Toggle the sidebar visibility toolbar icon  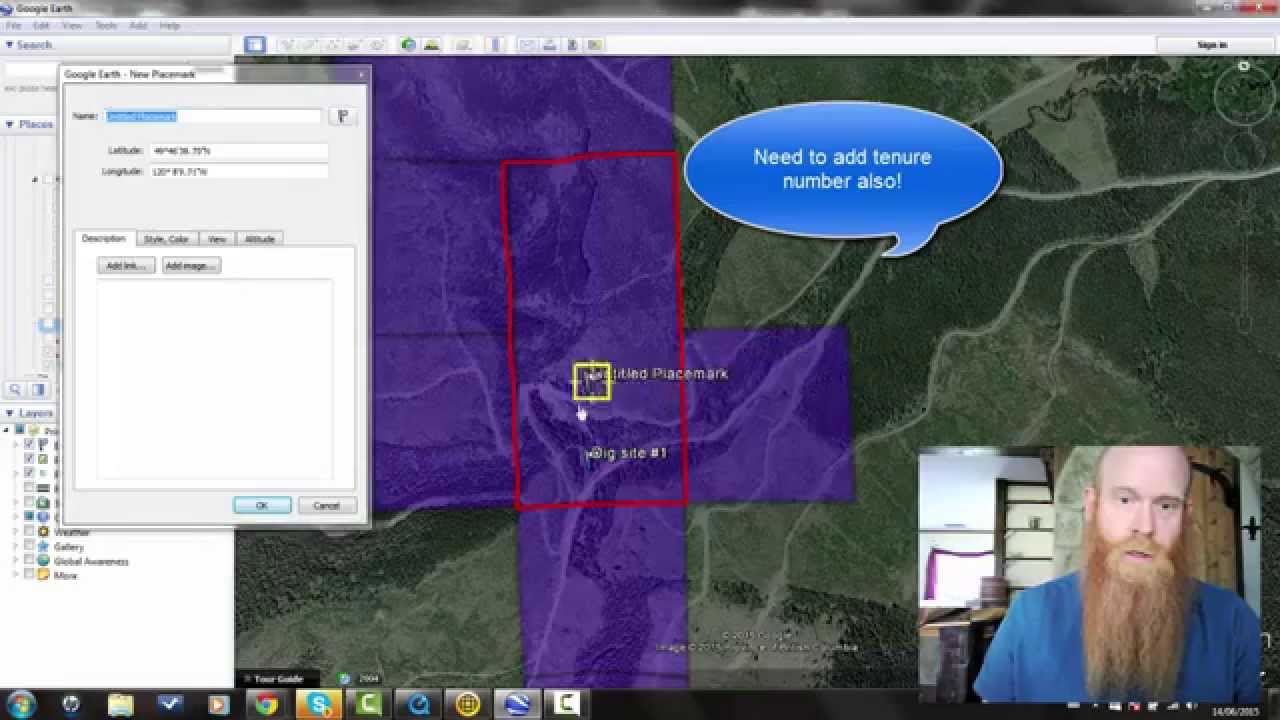(255, 45)
